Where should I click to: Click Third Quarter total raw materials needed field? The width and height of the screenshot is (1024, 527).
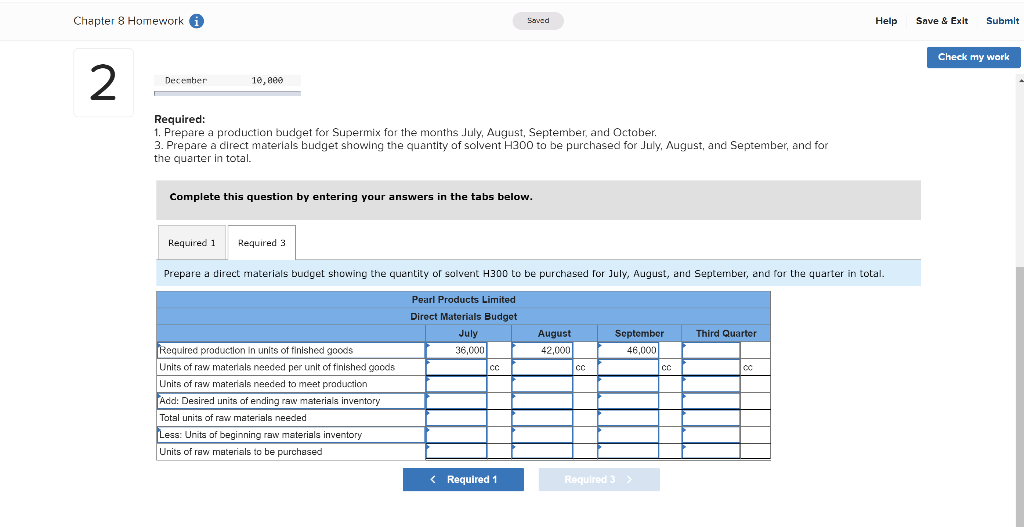click(711, 418)
